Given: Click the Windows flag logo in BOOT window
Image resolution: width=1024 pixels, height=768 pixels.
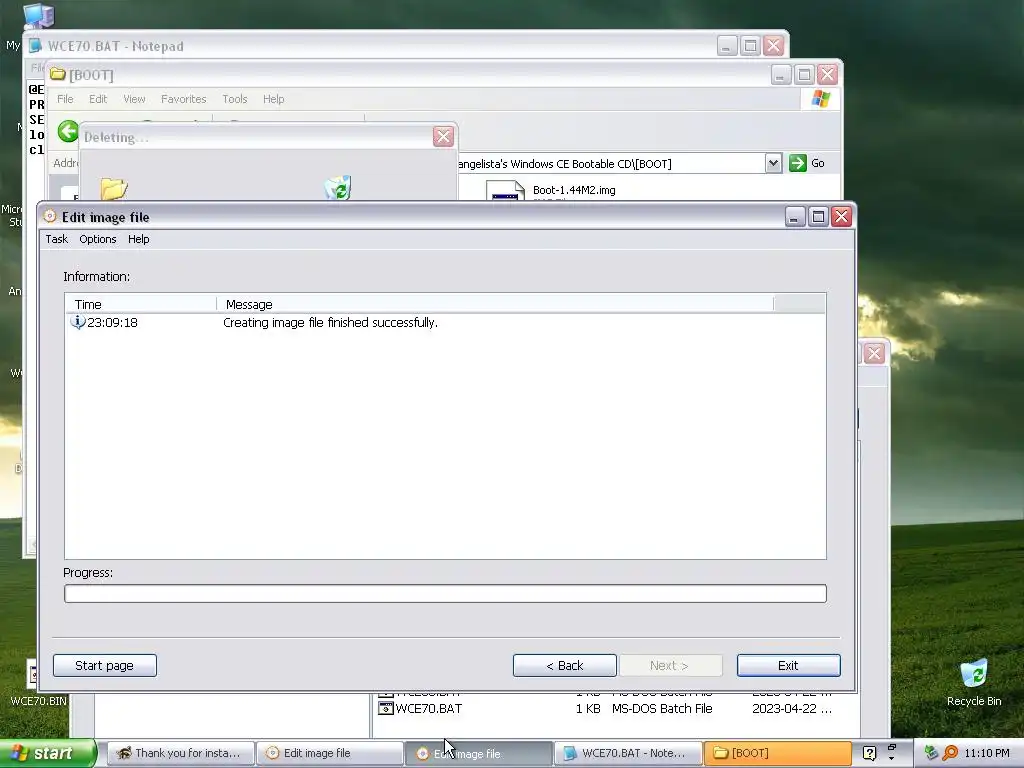Looking at the screenshot, I should click(820, 99).
